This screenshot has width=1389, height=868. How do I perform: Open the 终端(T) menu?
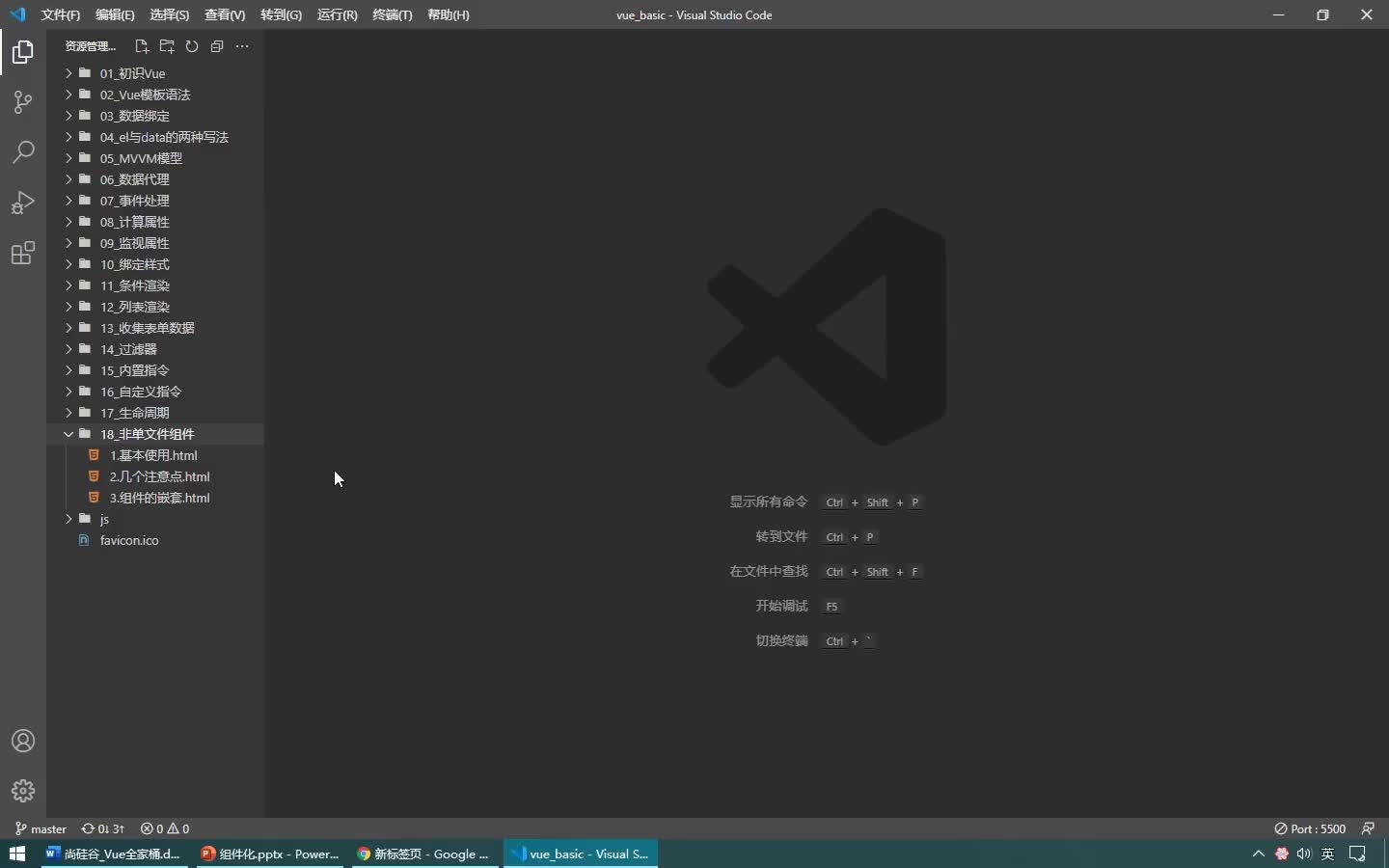tap(393, 14)
